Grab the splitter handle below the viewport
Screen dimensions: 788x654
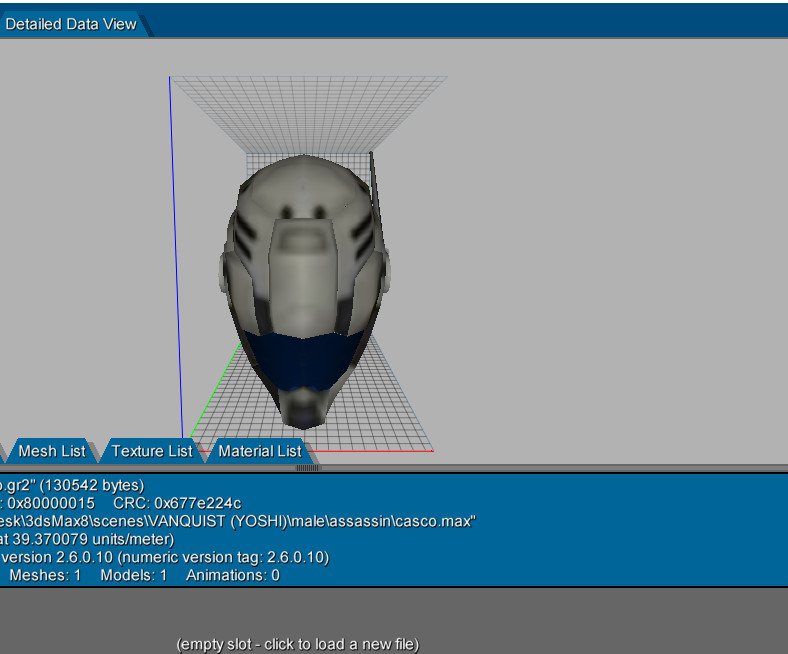[307, 468]
